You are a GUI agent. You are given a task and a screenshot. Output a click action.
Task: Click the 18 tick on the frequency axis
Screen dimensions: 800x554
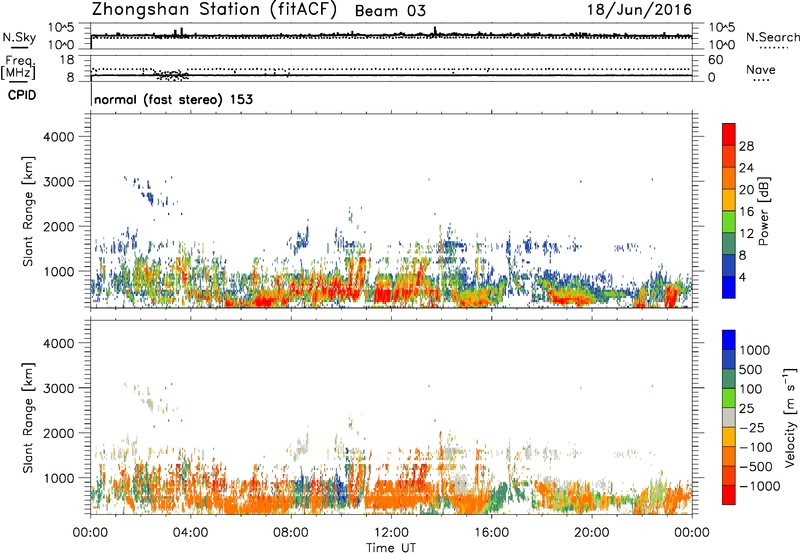[x=67, y=60]
